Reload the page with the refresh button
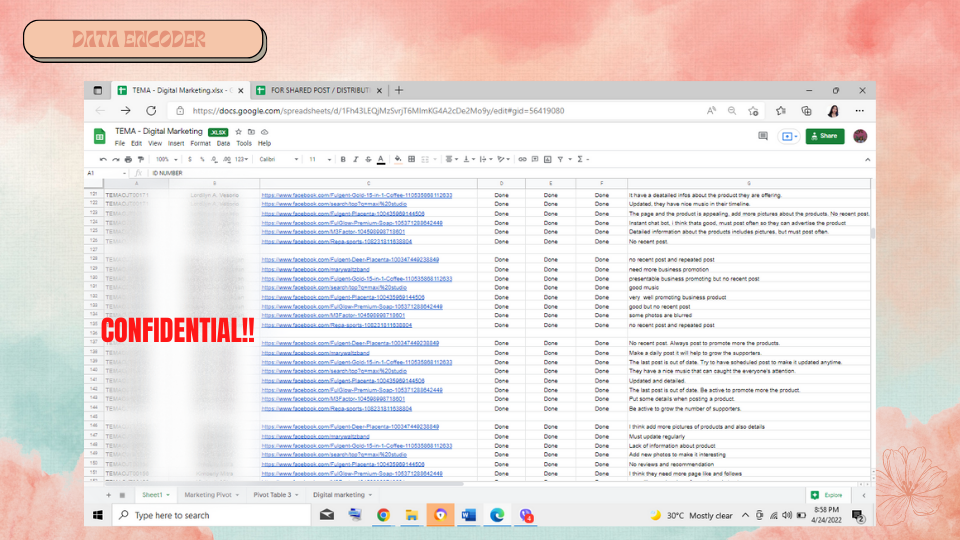960x540 pixels. tap(151, 111)
